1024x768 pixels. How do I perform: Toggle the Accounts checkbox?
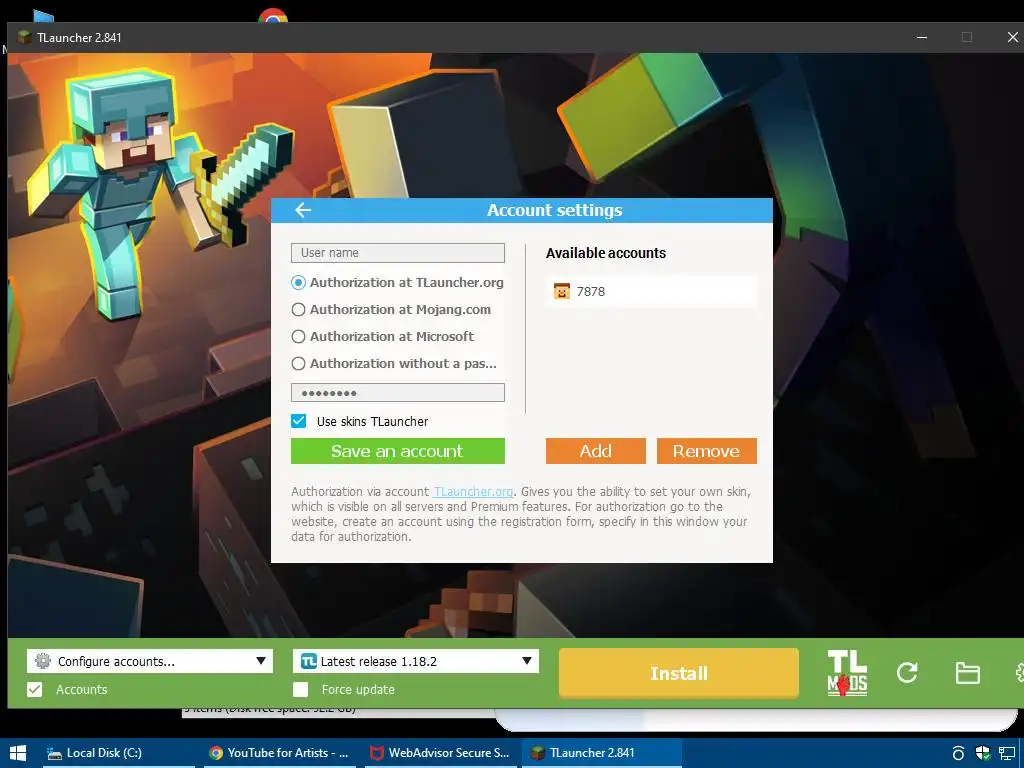pyautogui.click(x=35, y=689)
